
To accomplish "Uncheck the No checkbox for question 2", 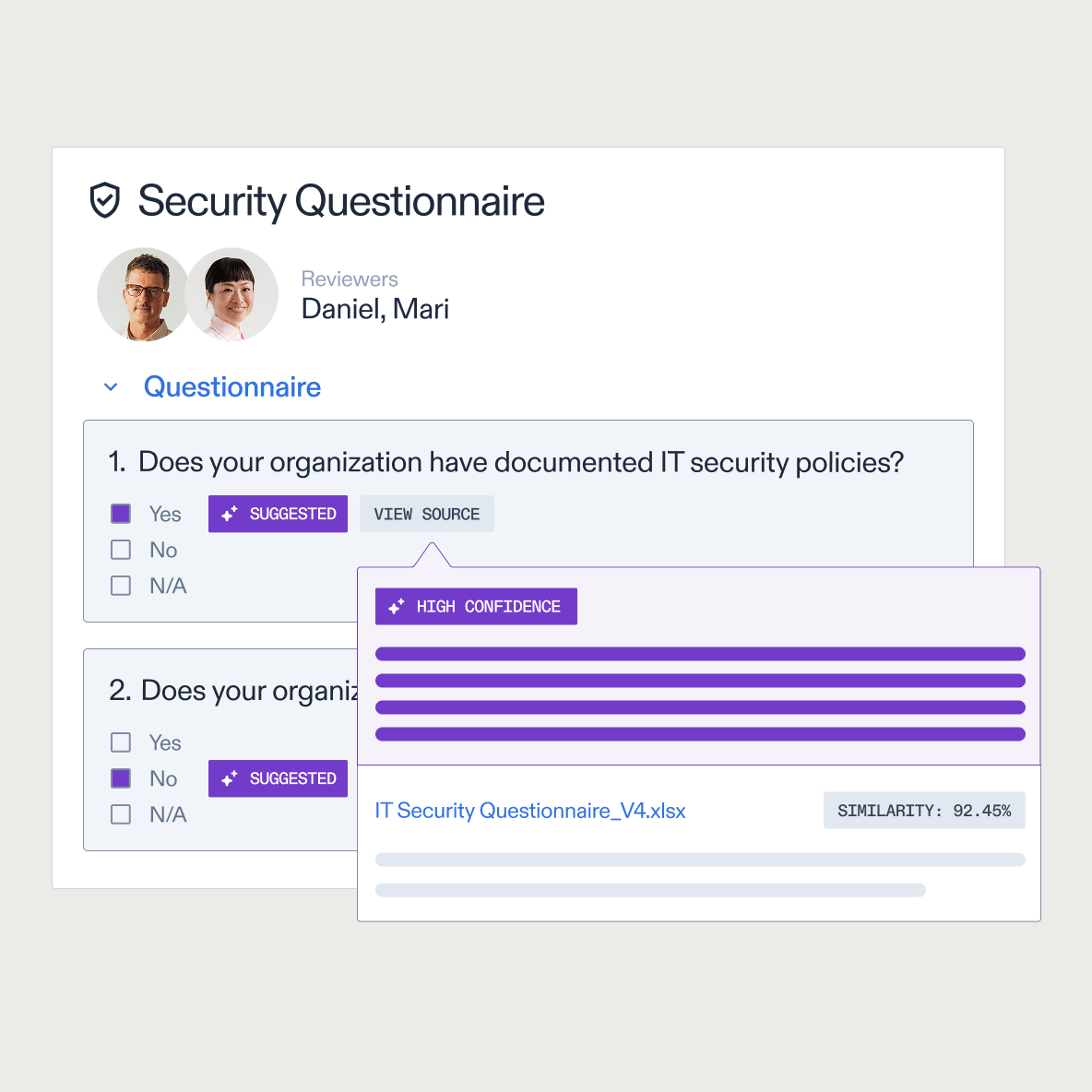I will (x=120, y=778).
